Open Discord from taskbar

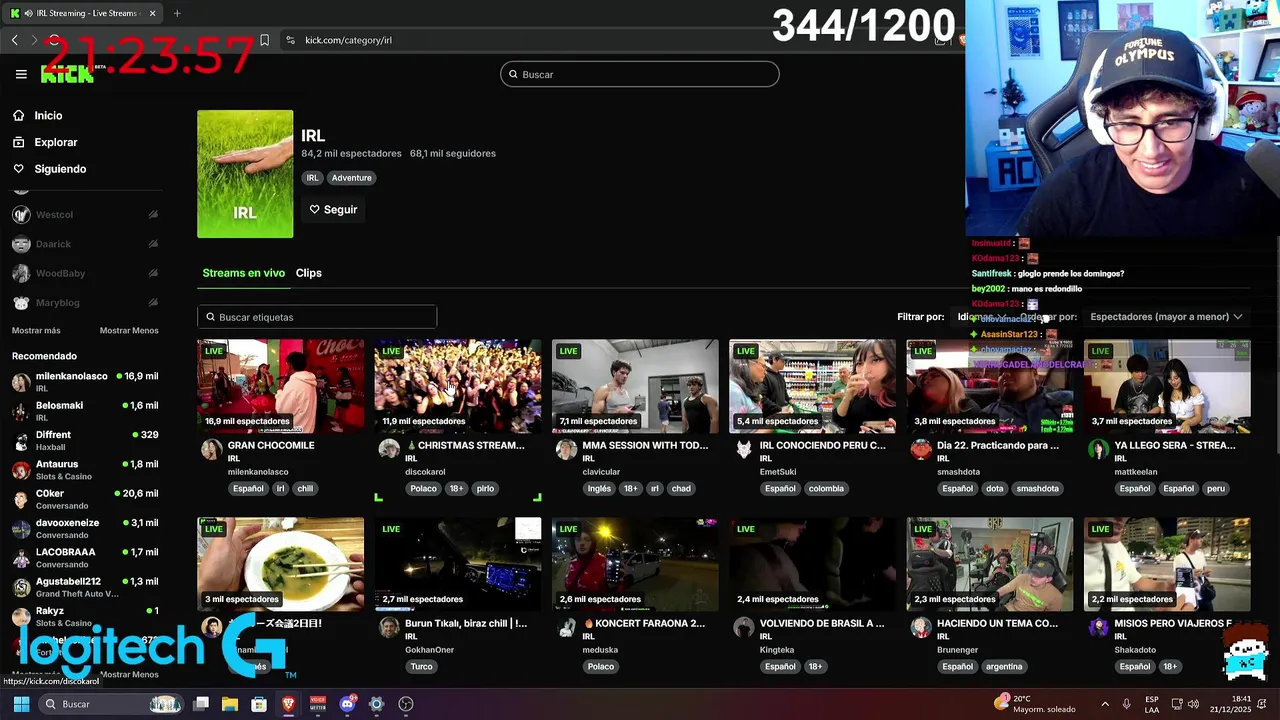(347, 704)
